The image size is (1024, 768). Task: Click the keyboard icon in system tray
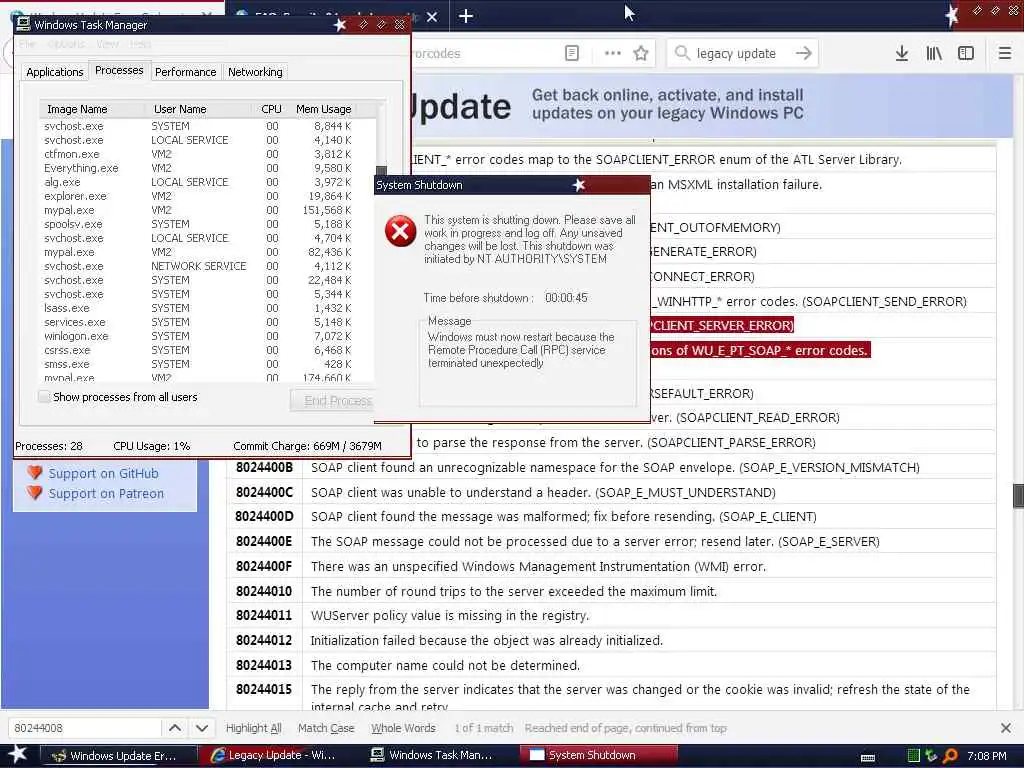point(868,757)
